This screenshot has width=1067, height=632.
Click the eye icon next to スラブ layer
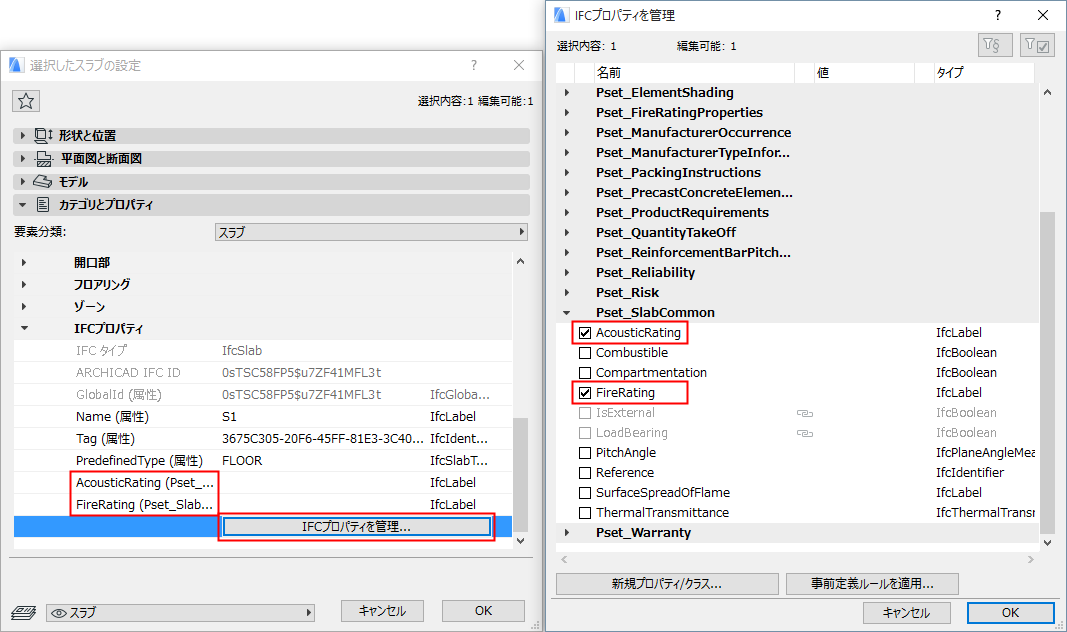pos(62,611)
